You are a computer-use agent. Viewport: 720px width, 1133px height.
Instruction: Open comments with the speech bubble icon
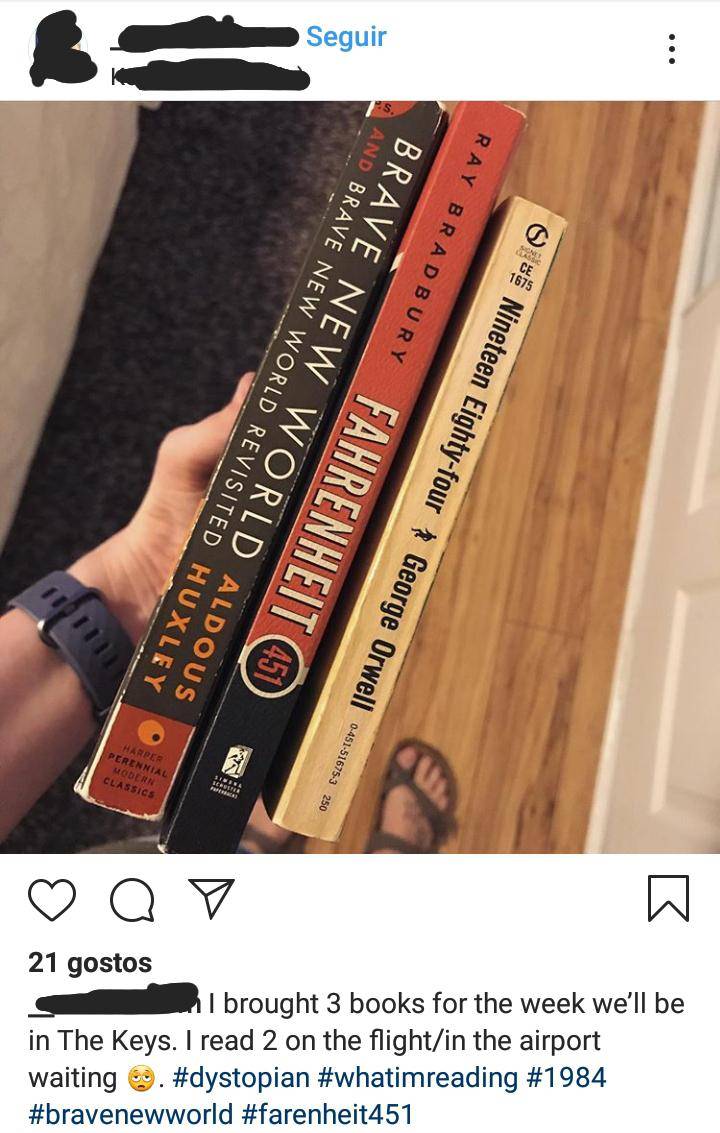[132, 900]
